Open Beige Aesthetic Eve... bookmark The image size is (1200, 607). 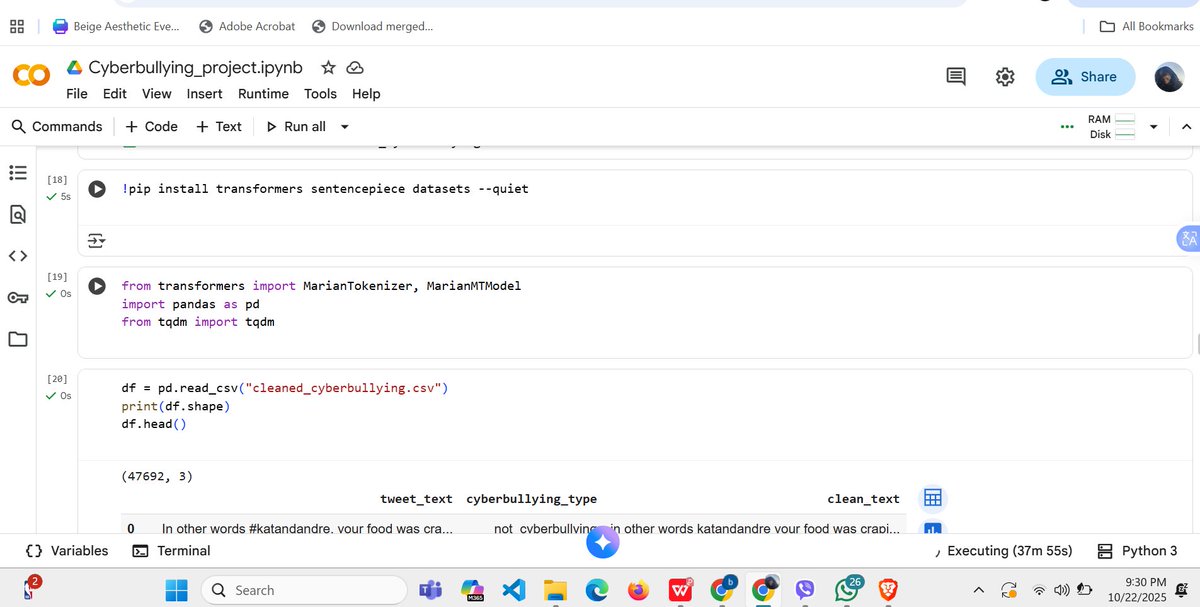pyautogui.click(x=115, y=26)
